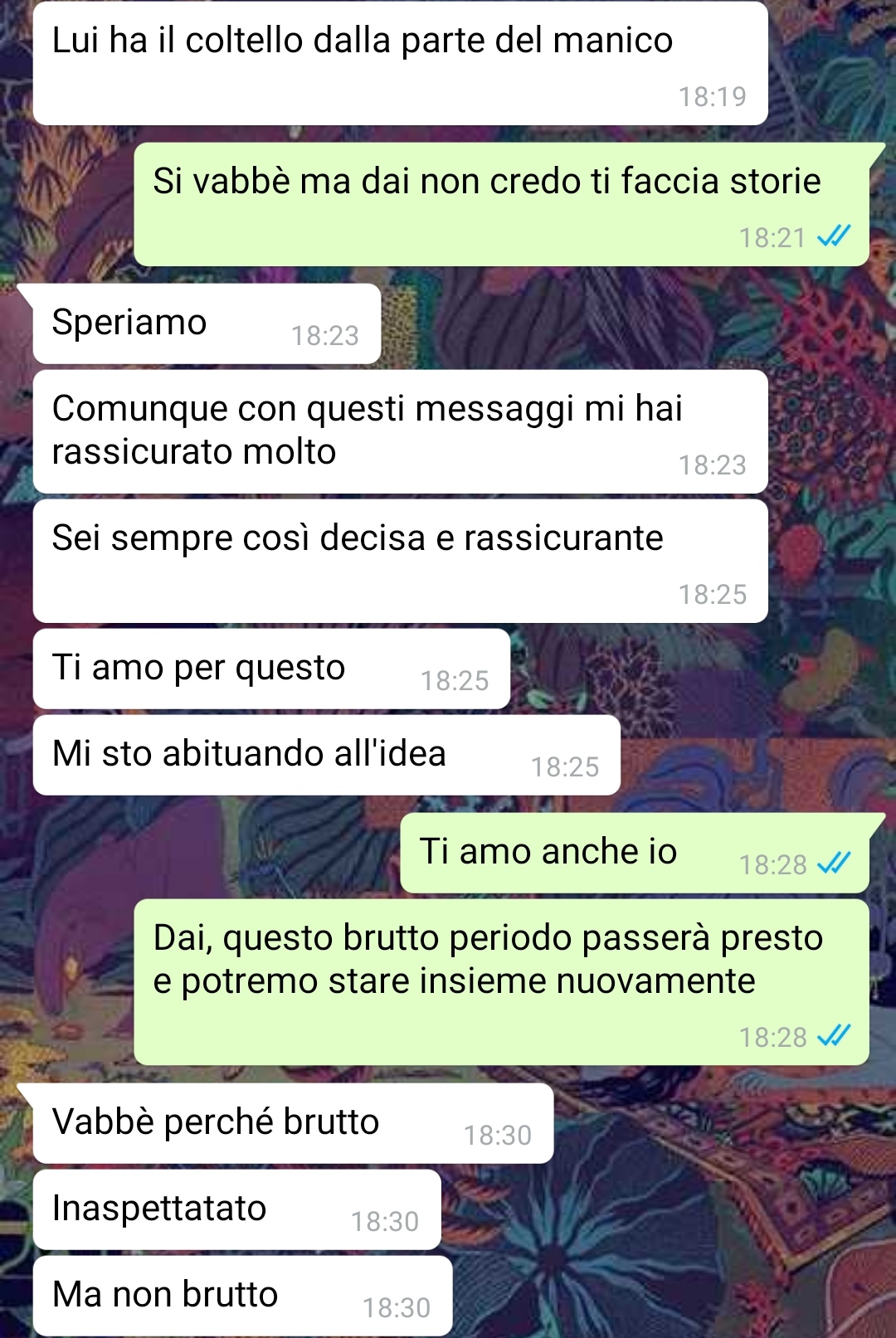Tap the 18:25 timestamp beside 'Ti amo per questo'
The width and height of the screenshot is (896, 1338).
(455, 680)
